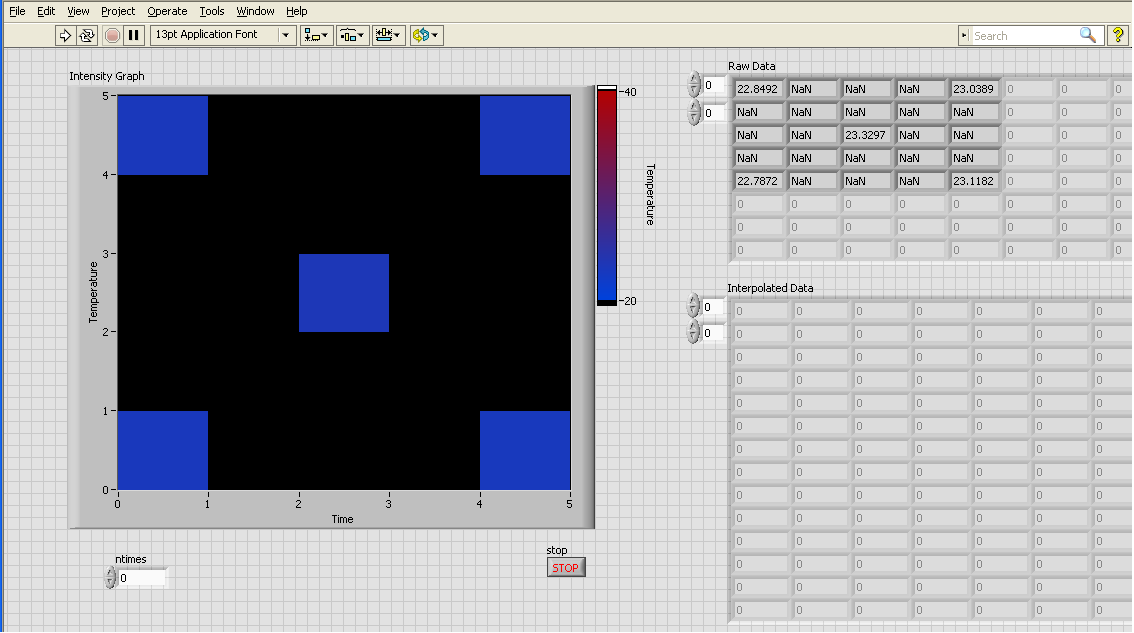Viewport: 1134px width, 633px height.
Task: Open the Tools menu
Action: 212,11
